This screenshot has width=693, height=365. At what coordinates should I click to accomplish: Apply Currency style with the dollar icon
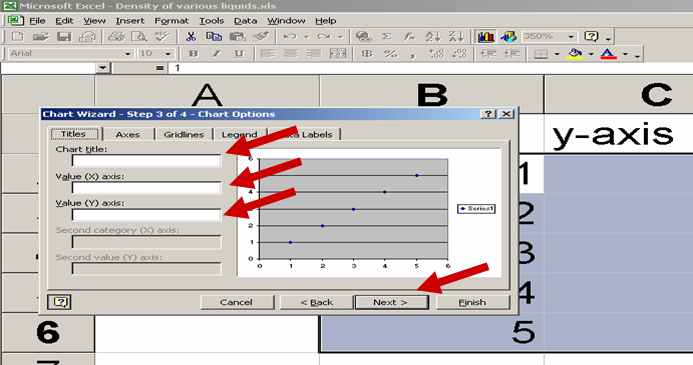click(367, 54)
